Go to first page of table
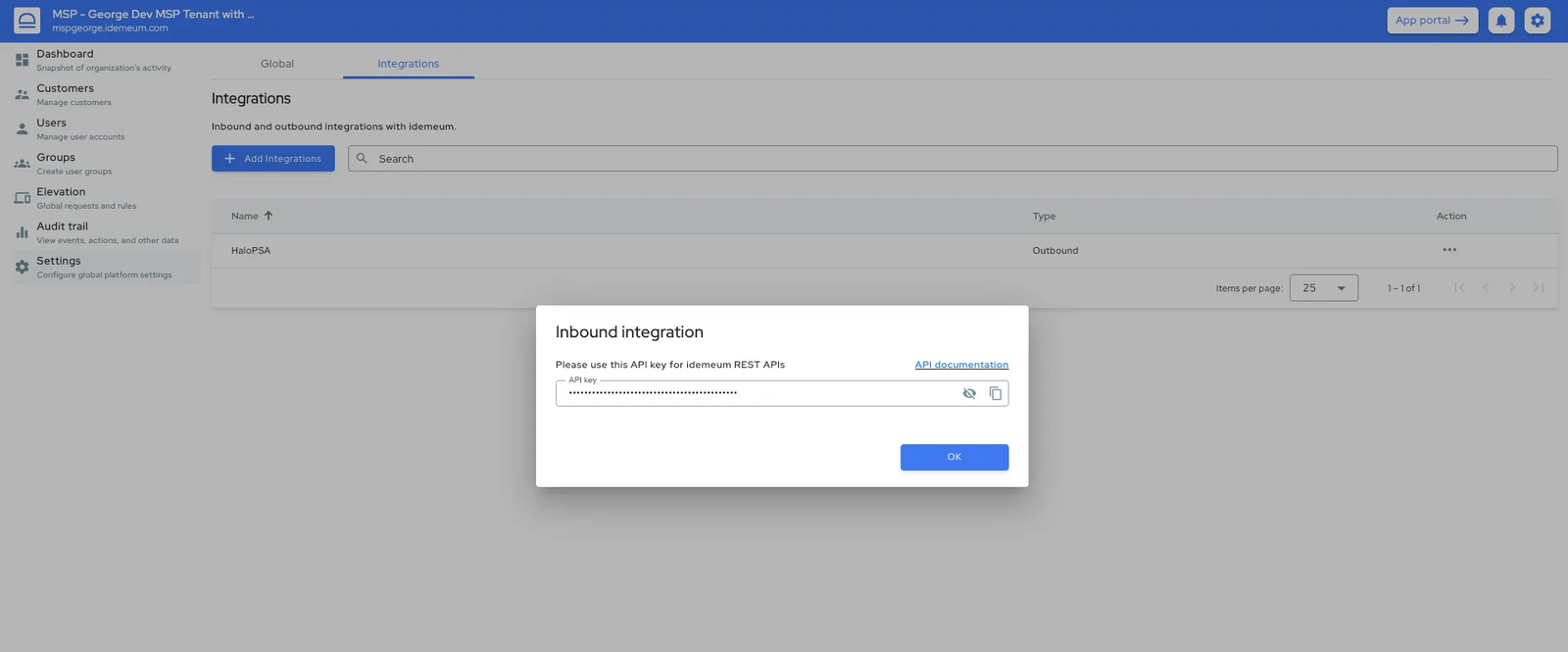 pyautogui.click(x=1459, y=287)
